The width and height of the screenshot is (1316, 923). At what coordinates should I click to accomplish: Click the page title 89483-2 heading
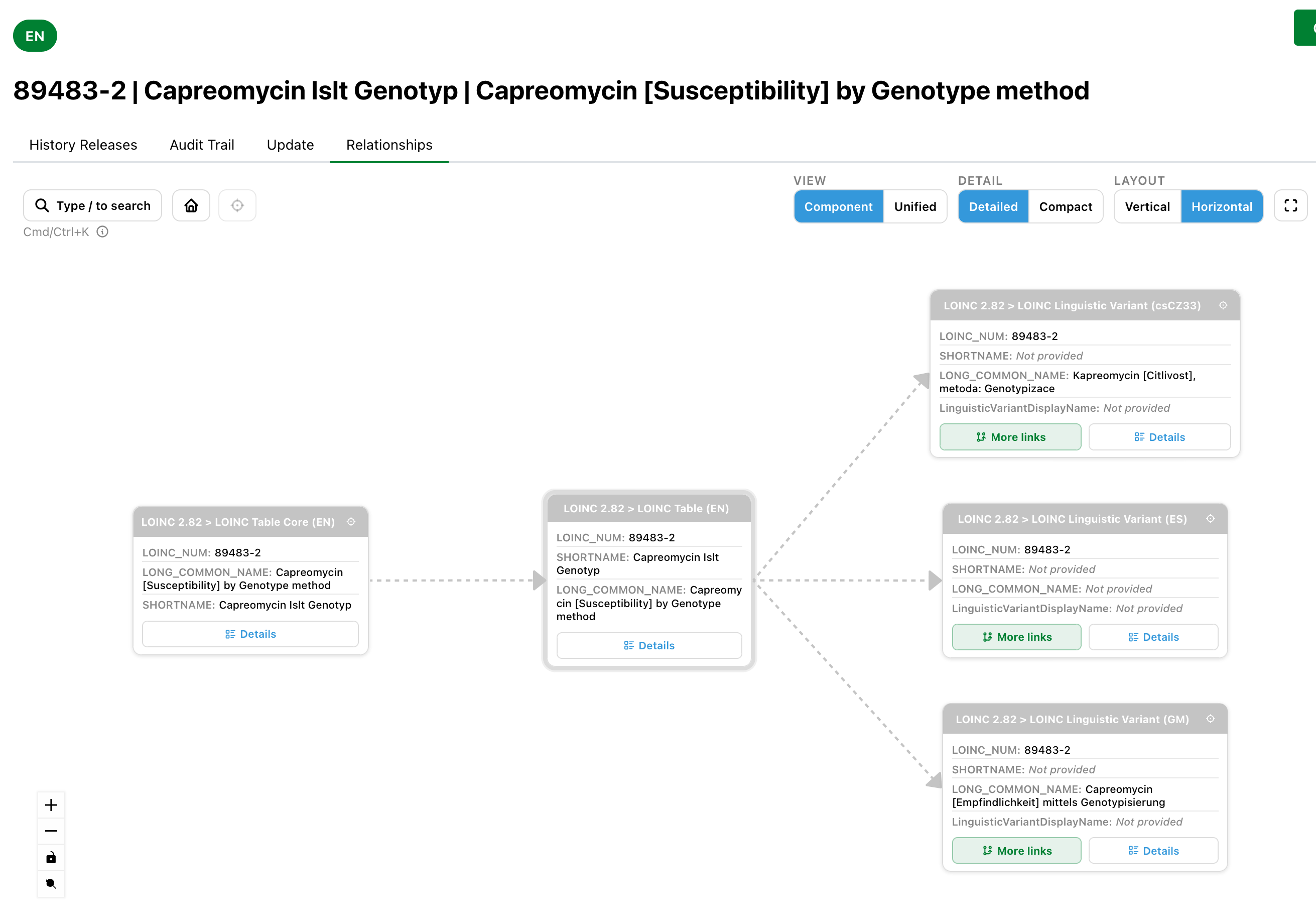coord(551,90)
